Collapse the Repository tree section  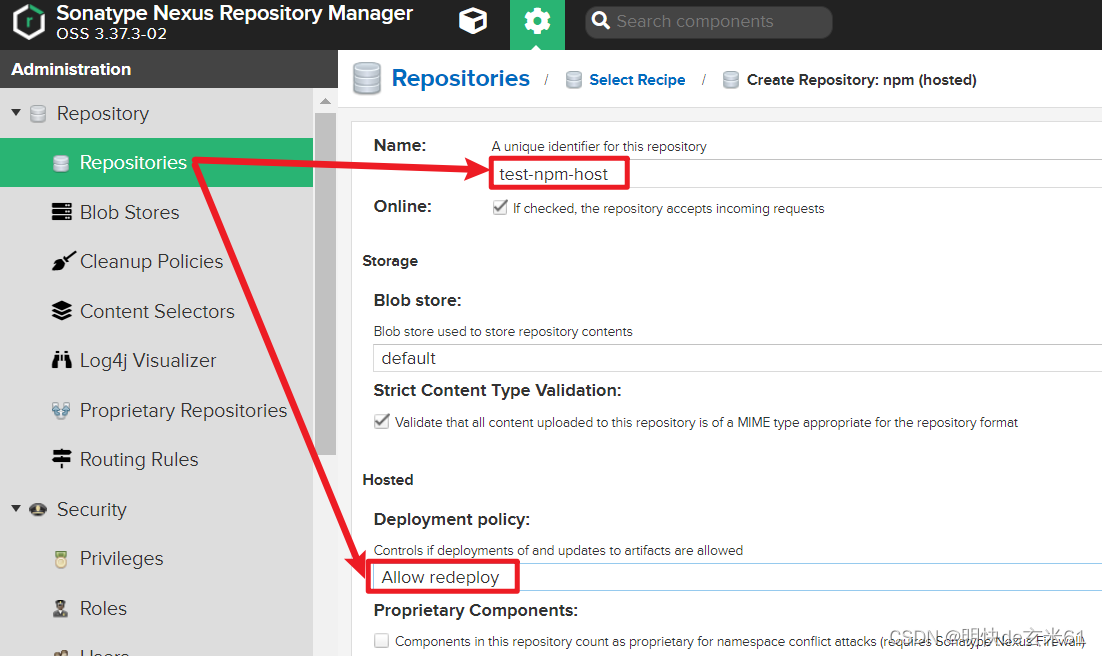[16, 112]
